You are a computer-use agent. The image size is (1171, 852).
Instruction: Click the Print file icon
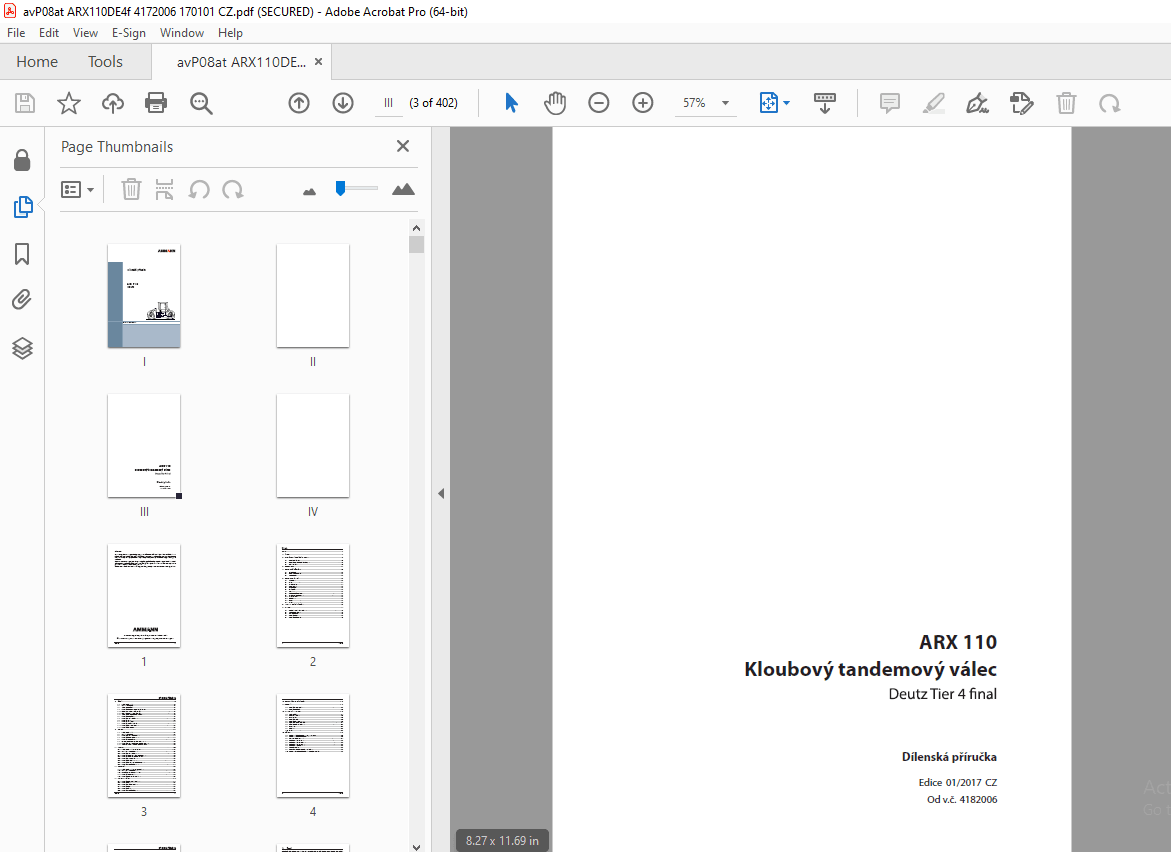(x=156, y=103)
